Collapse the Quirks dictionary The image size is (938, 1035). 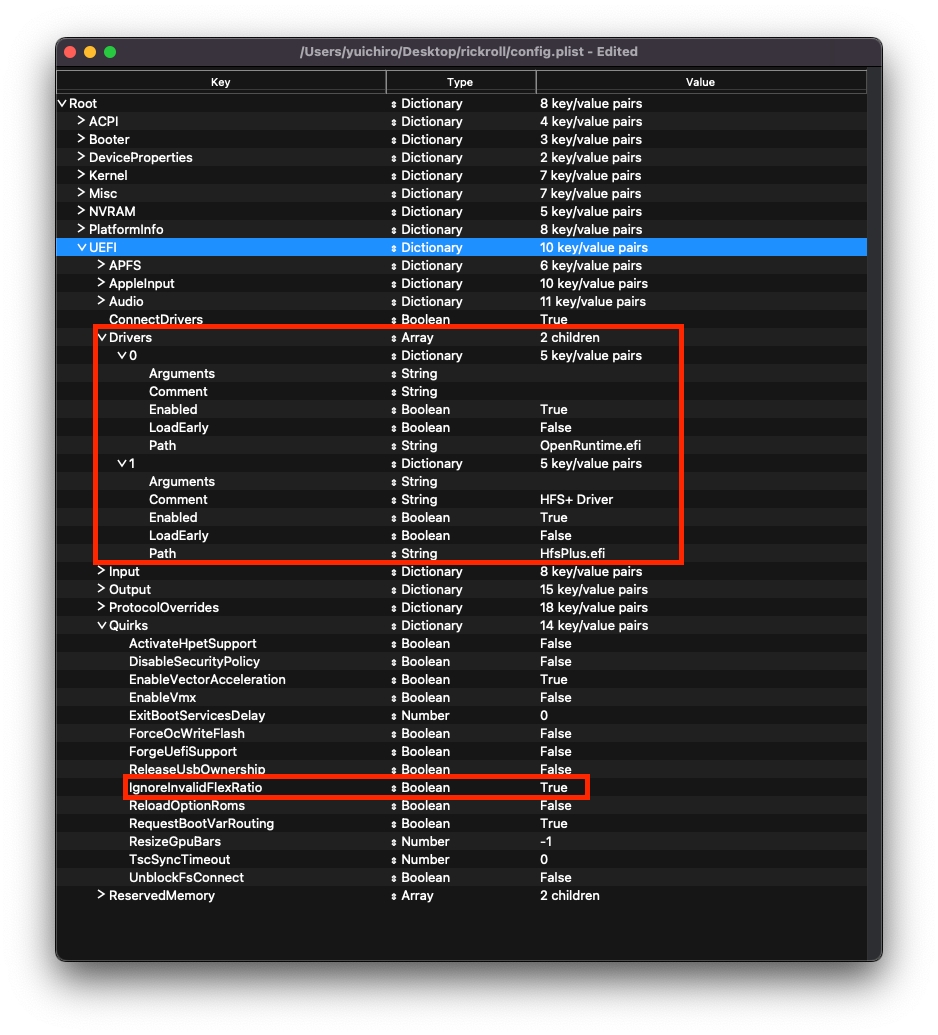pyautogui.click(x=101, y=625)
